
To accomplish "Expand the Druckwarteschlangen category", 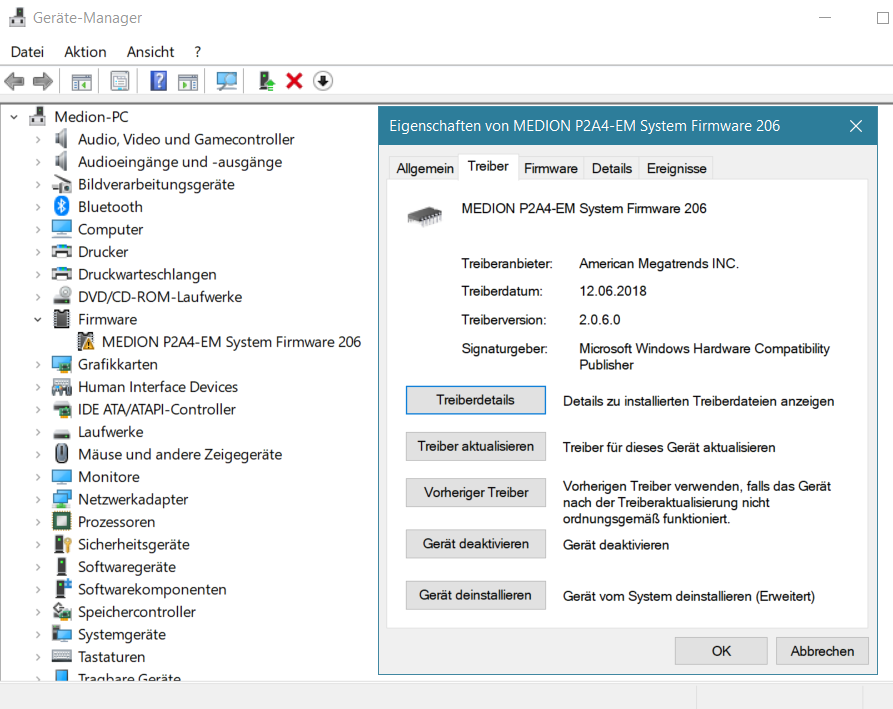I will [x=38, y=274].
